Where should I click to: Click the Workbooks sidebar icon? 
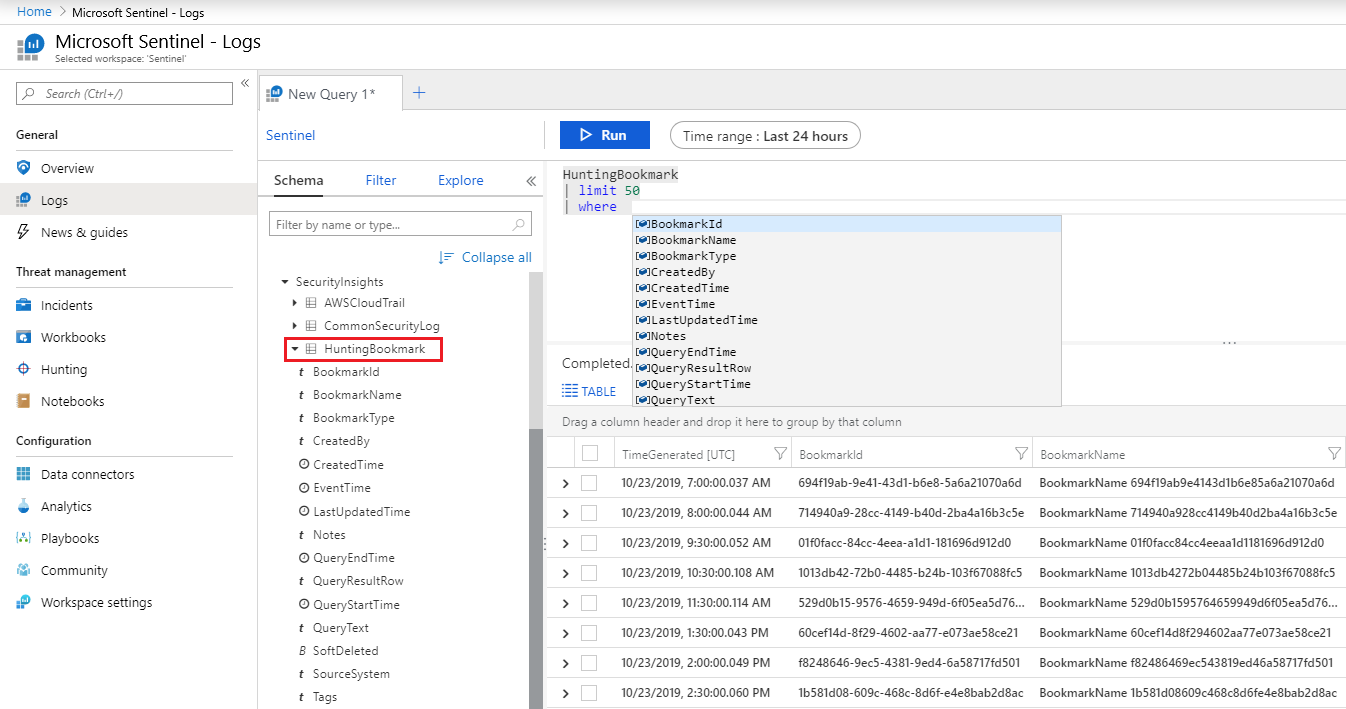[23, 337]
